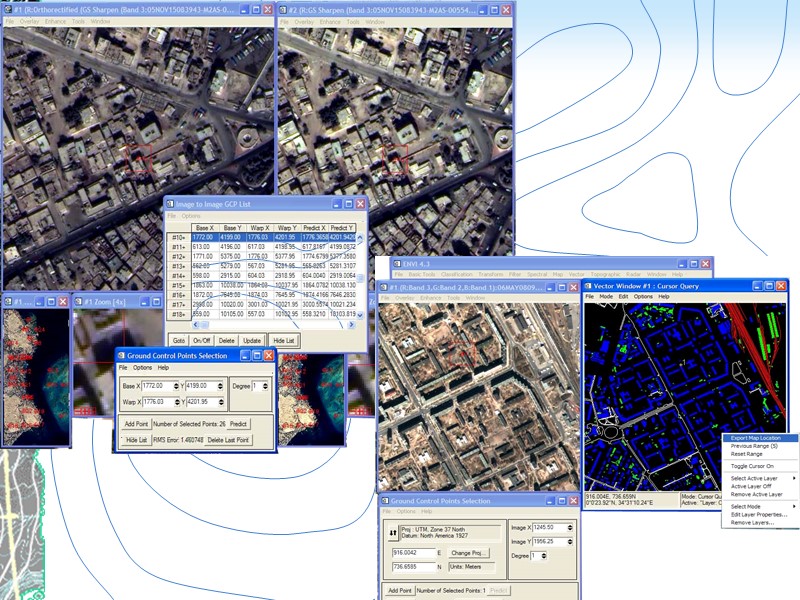Click the Update button in GCP List
This screenshot has height=600, width=800.
(252, 340)
